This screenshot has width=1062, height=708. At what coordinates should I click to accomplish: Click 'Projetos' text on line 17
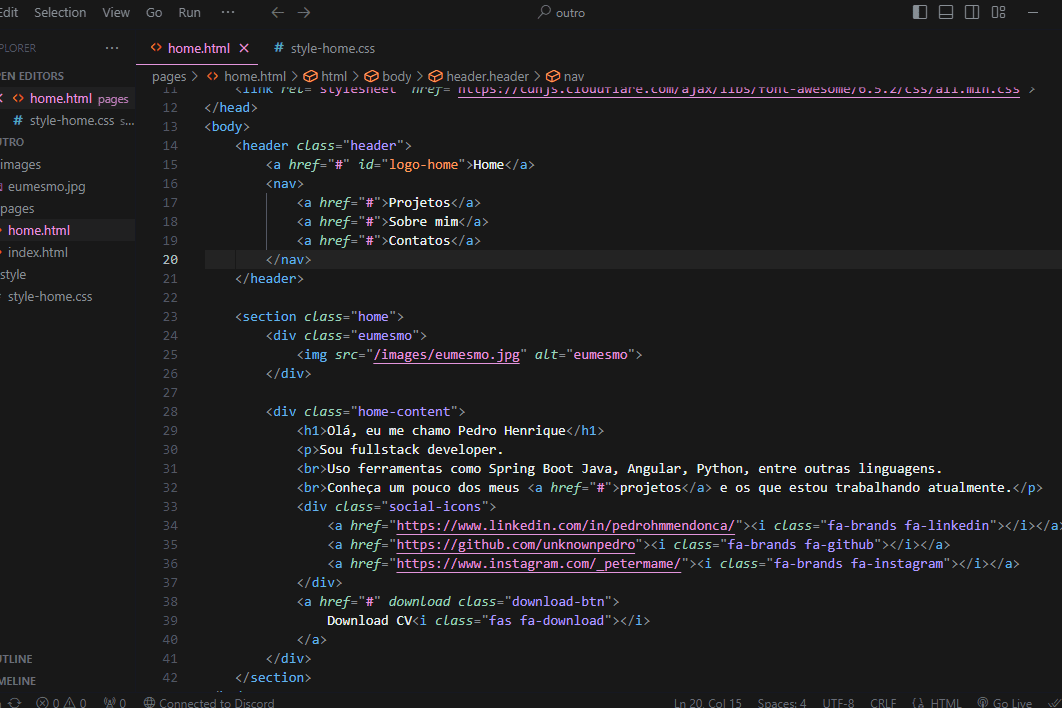pyautogui.click(x=419, y=203)
